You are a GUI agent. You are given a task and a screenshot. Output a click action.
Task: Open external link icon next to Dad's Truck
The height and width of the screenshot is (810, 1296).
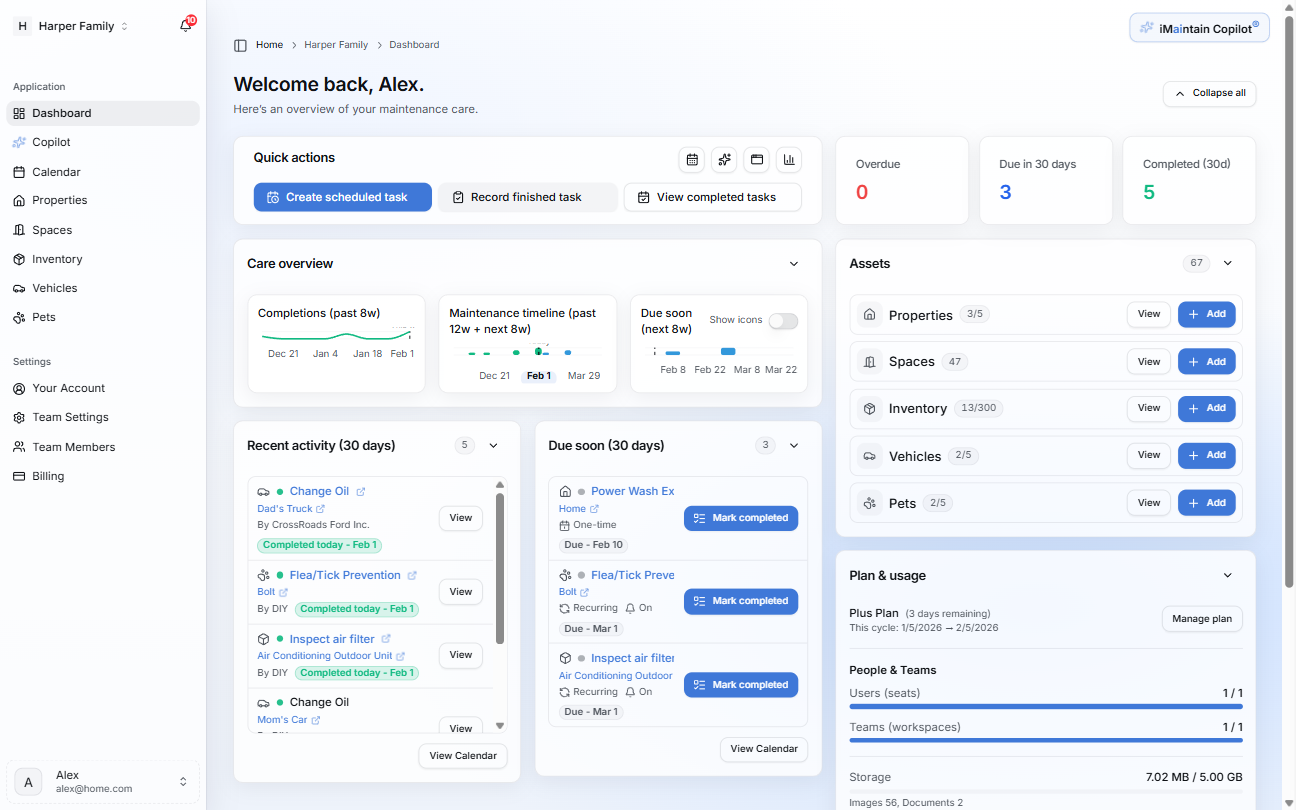point(321,509)
